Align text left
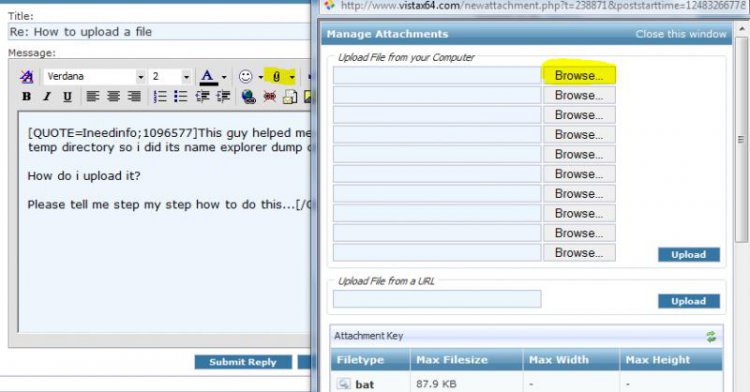 click(93, 97)
